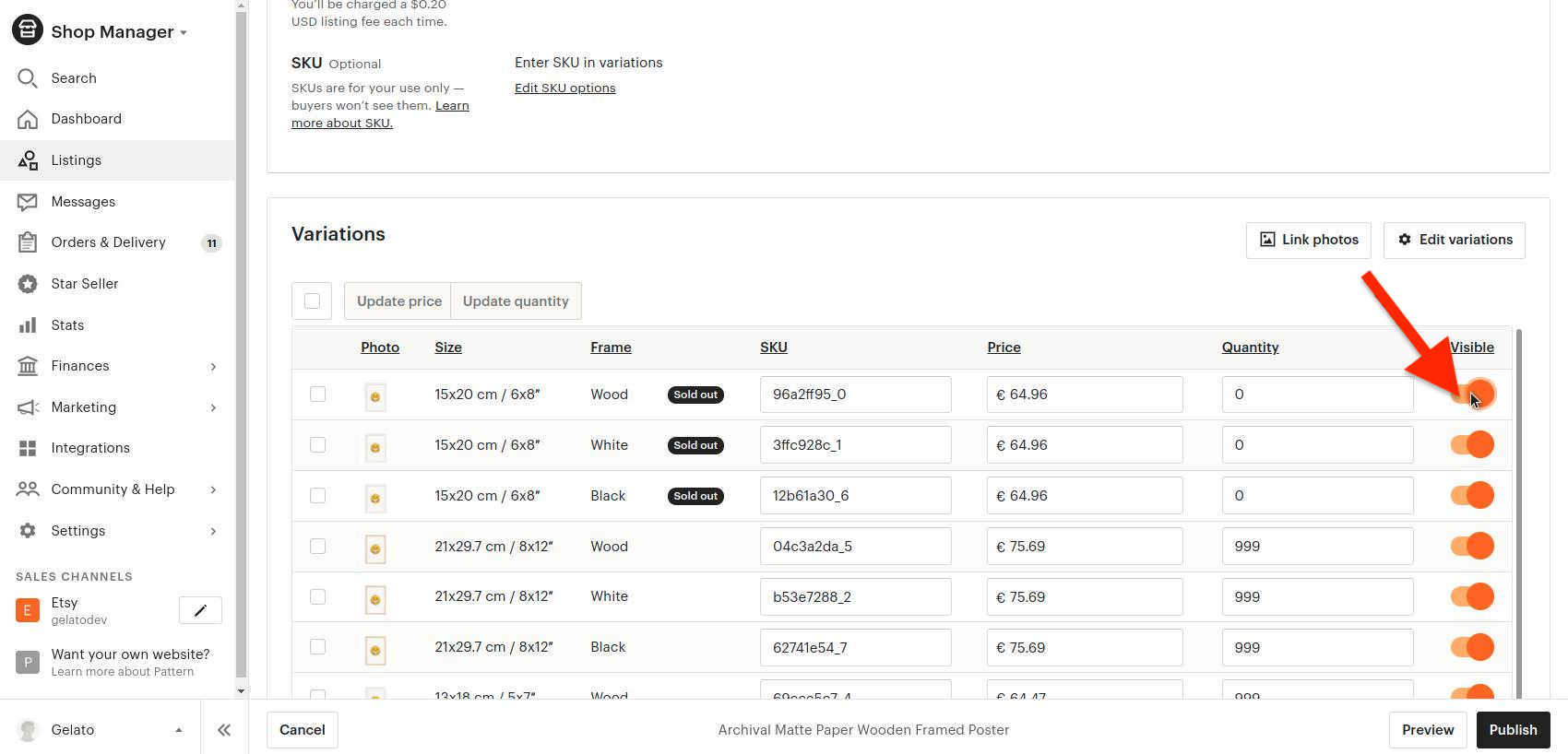The image size is (1568, 754).
Task: Toggle visibility of 15x20 cm Wood variation
Action: [1472, 395]
